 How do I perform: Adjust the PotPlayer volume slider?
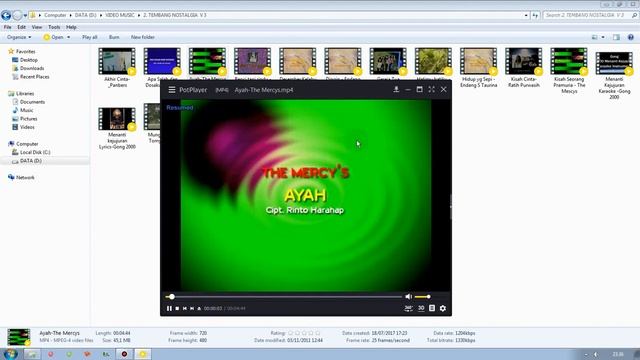point(422,297)
